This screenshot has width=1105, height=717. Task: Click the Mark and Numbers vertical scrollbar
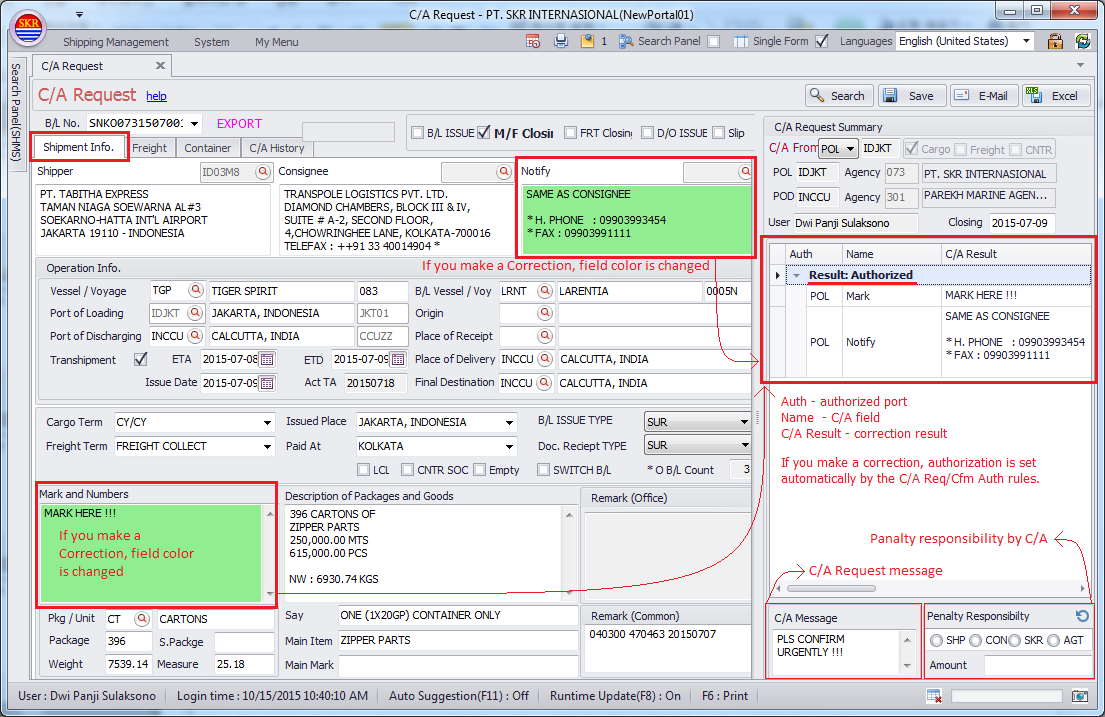(x=270, y=553)
